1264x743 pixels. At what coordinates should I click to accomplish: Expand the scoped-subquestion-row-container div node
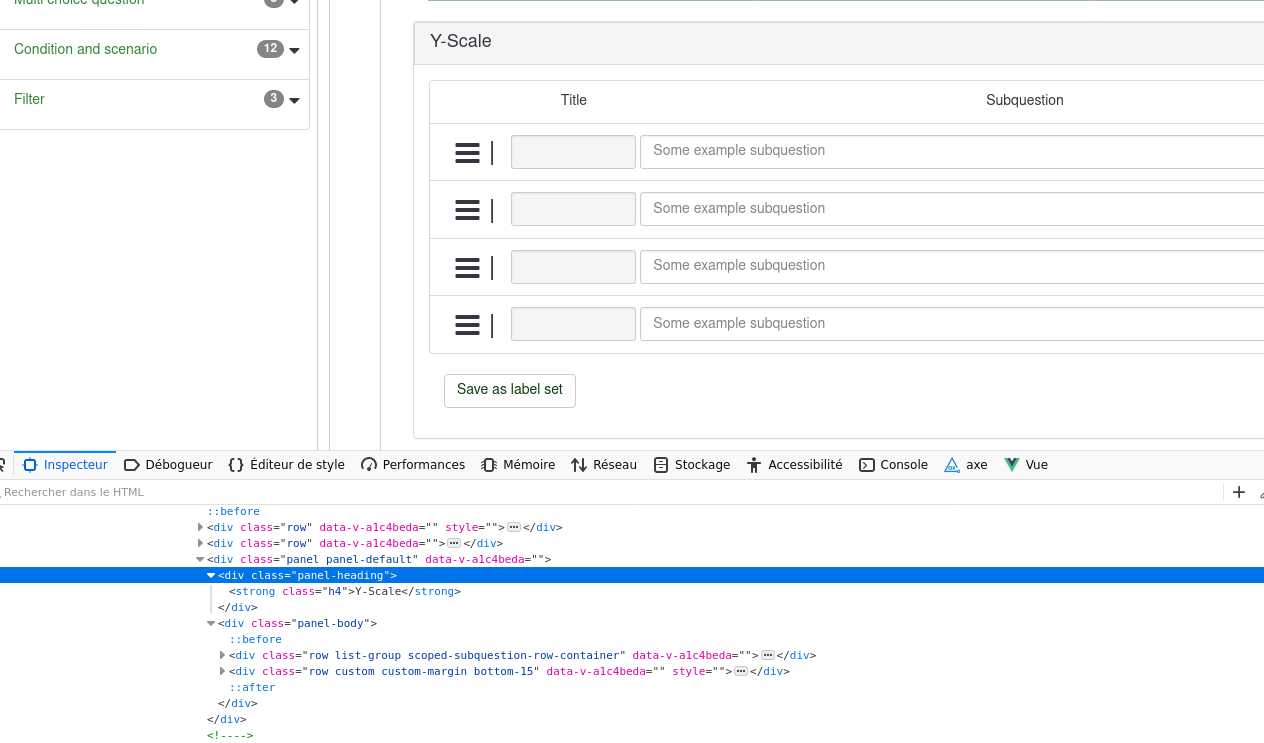[222, 656]
